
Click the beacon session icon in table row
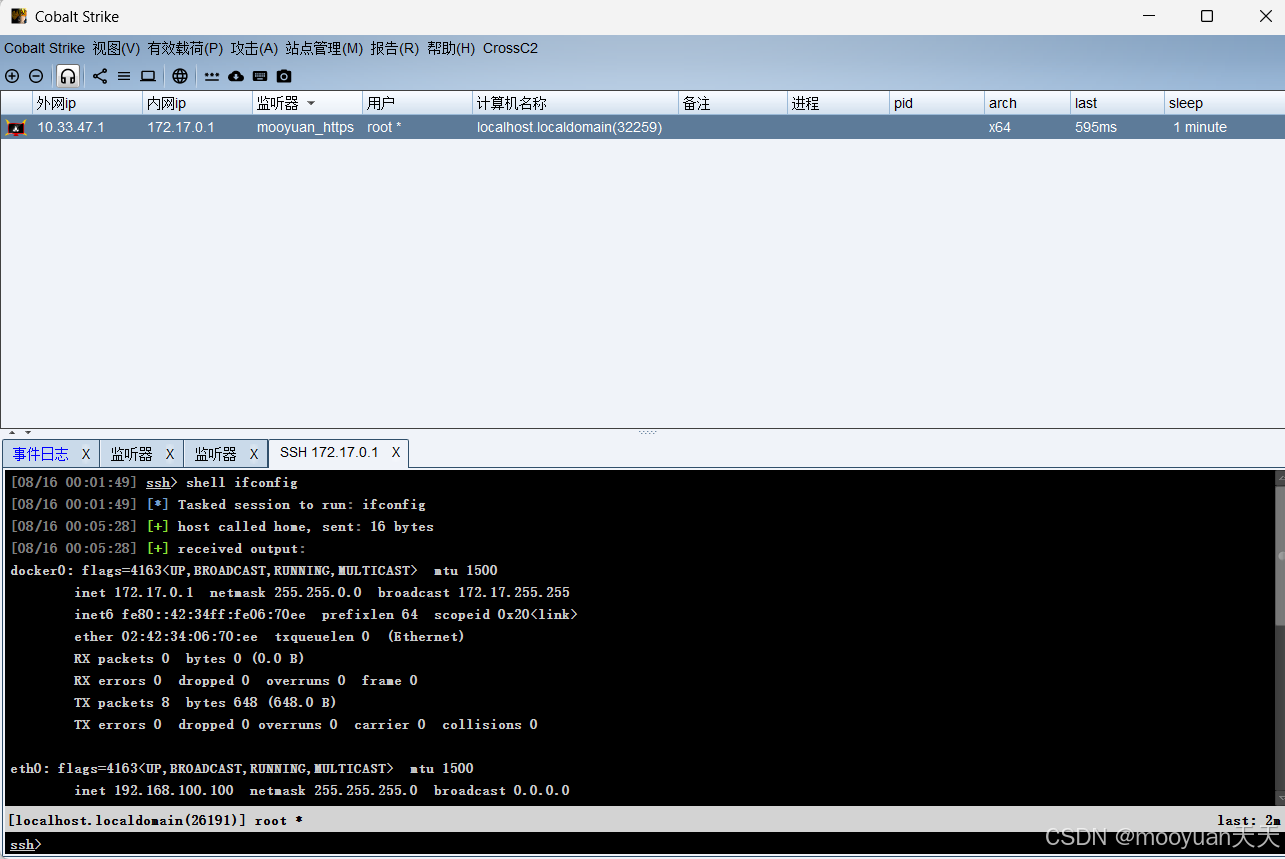click(15, 127)
